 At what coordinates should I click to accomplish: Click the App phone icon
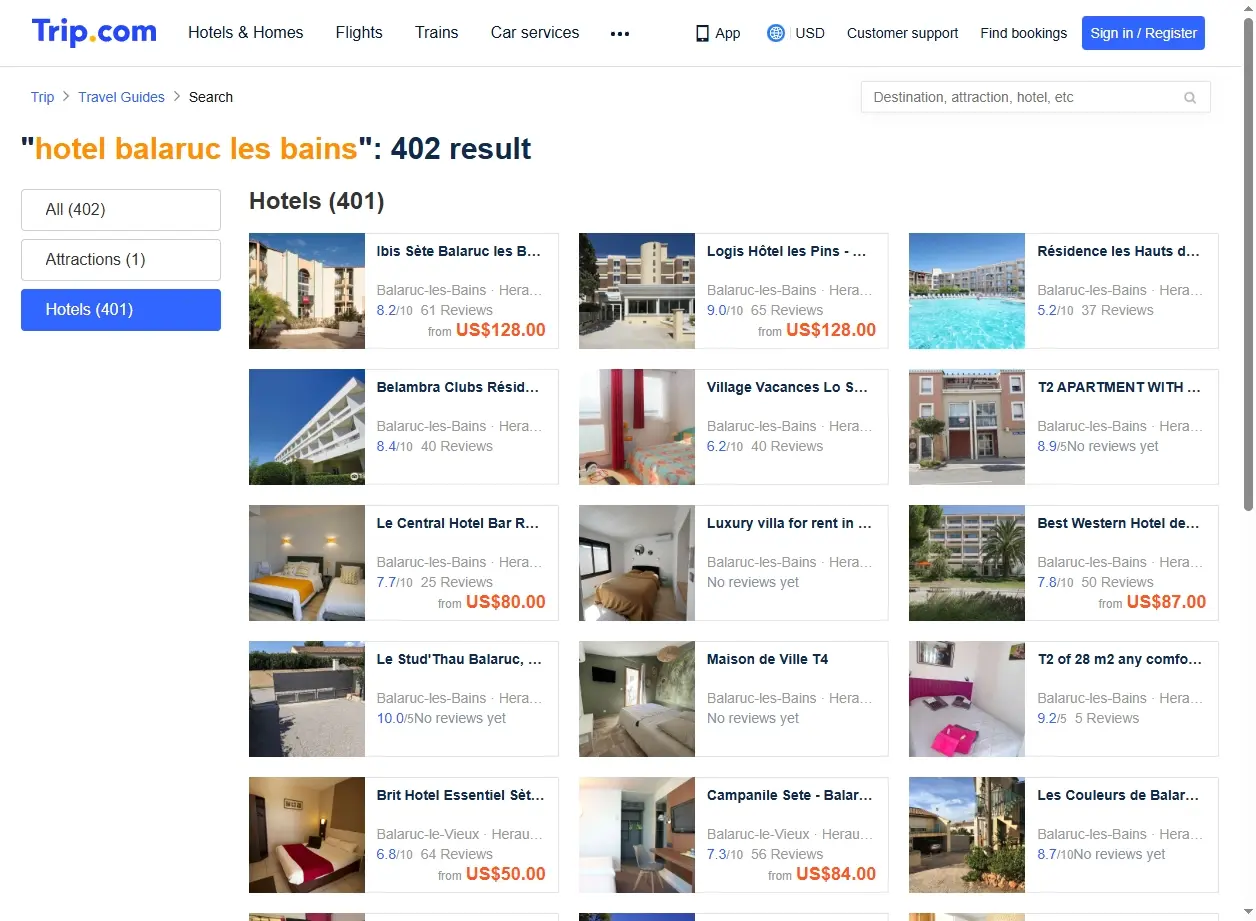coord(702,33)
